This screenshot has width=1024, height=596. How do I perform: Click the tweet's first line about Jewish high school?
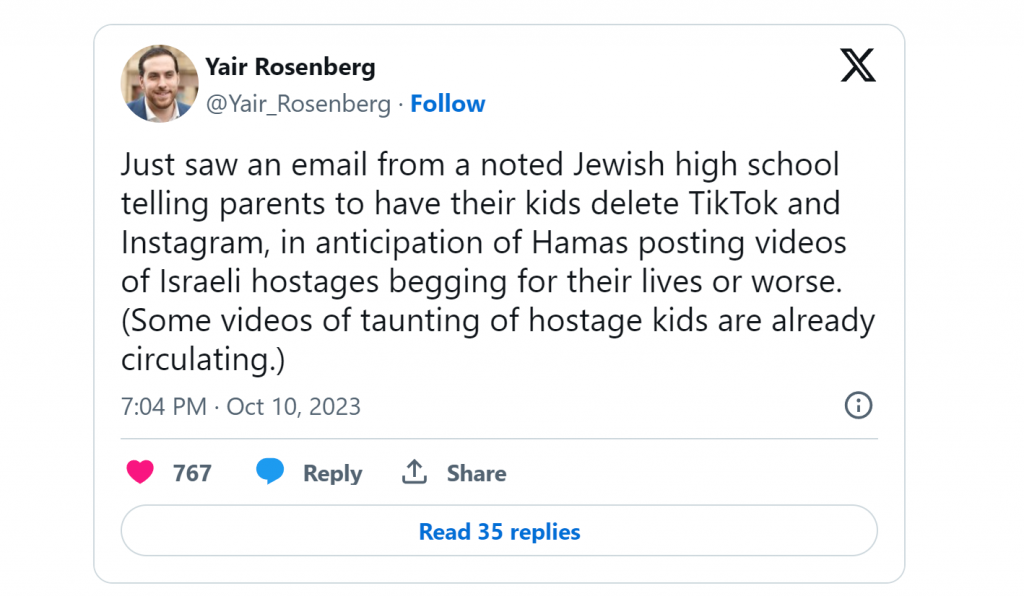[480, 165]
